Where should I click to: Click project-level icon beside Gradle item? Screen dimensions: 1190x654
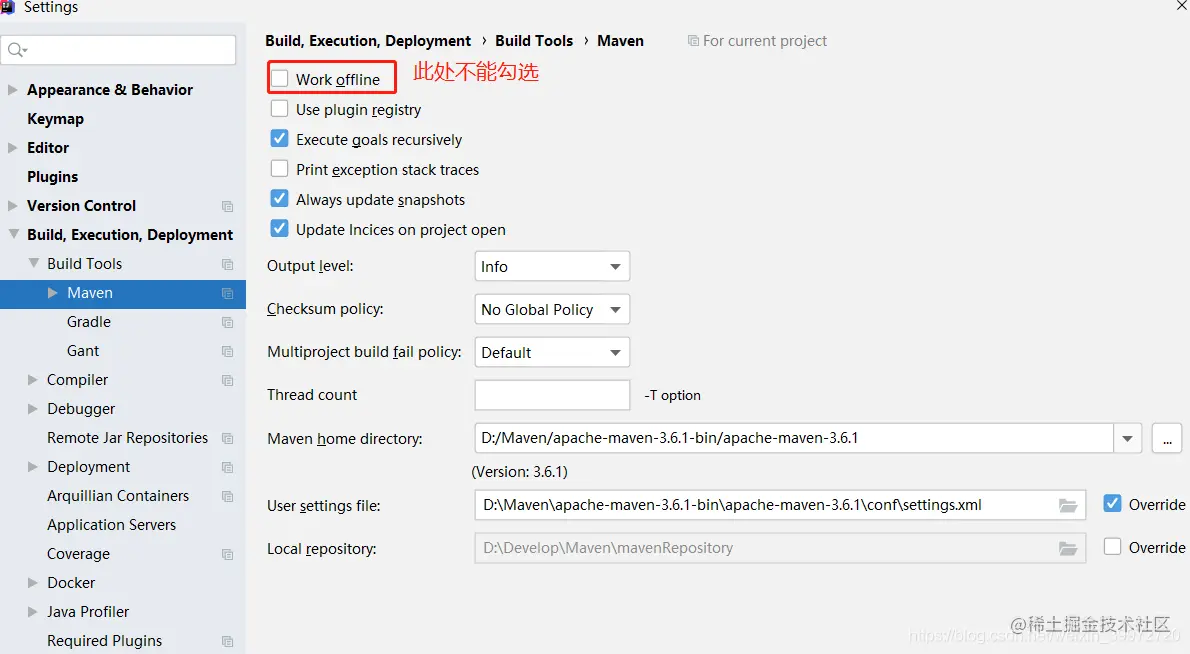228,322
